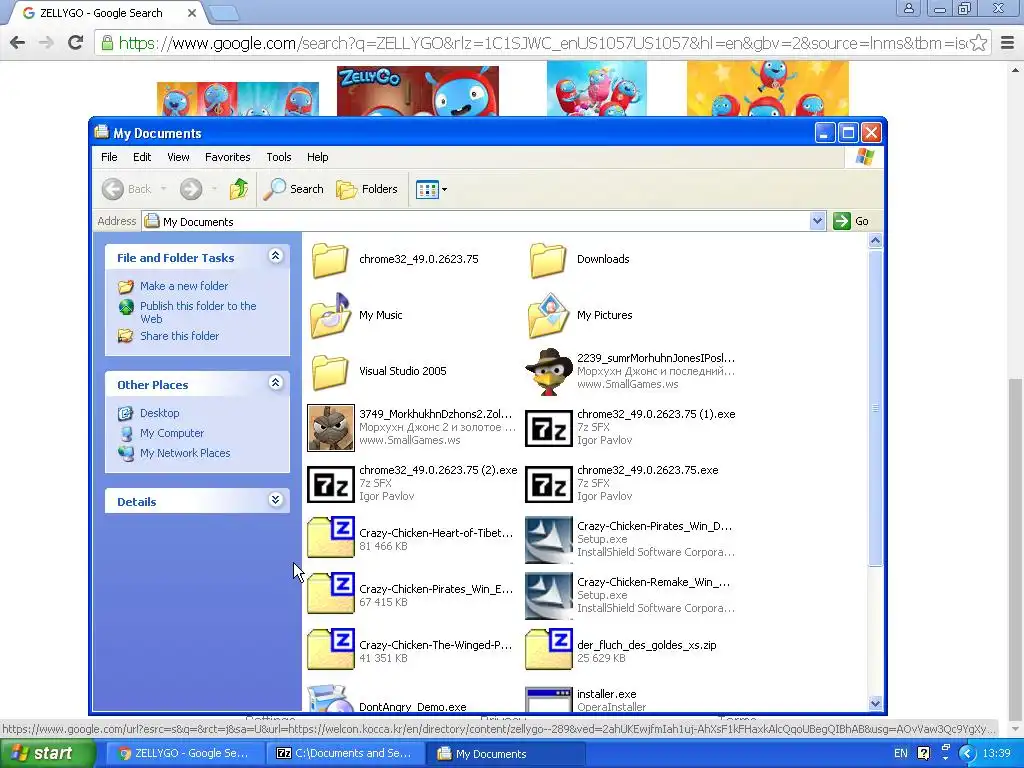The width and height of the screenshot is (1024, 768).
Task: Click Make a new folder link
Action: pyautogui.click(x=184, y=286)
